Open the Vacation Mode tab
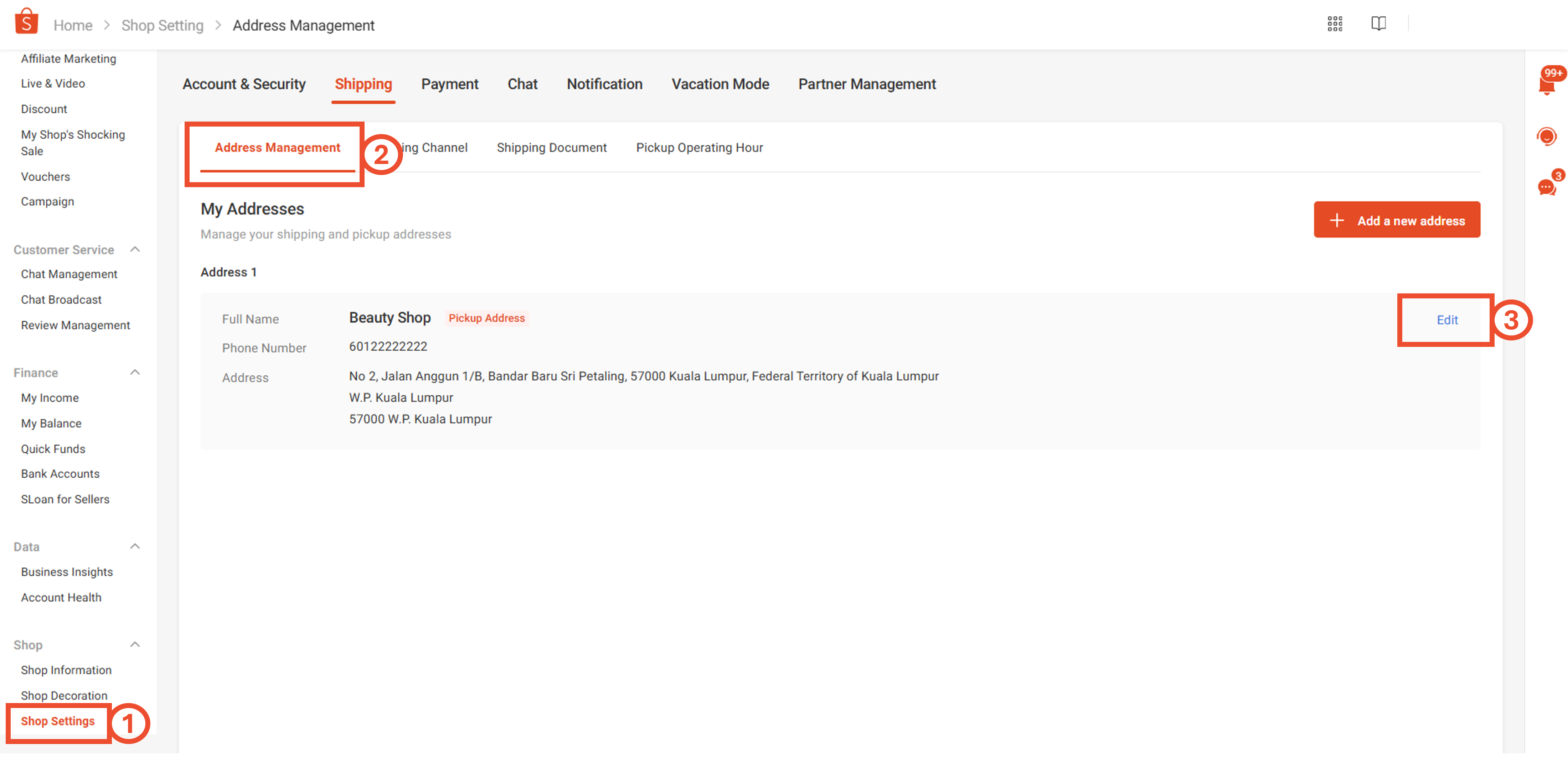 click(x=719, y=84)
